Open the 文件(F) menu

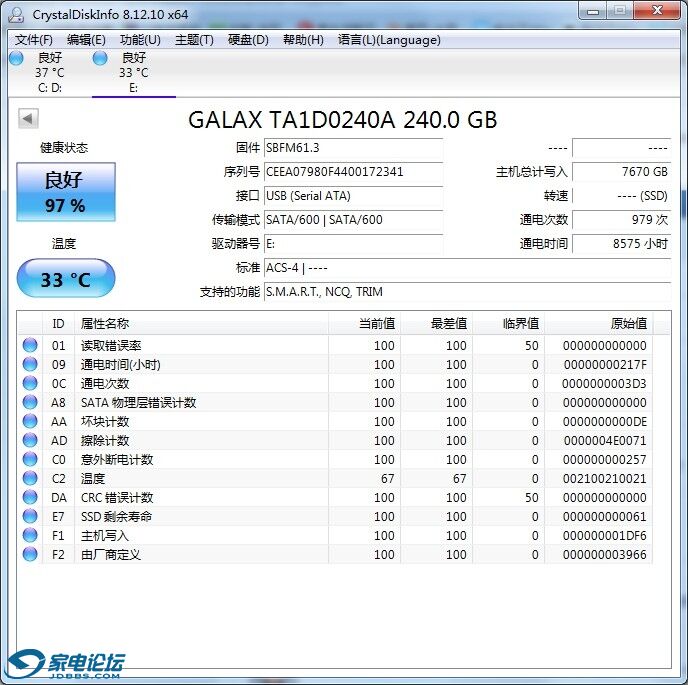coord(34,40)
